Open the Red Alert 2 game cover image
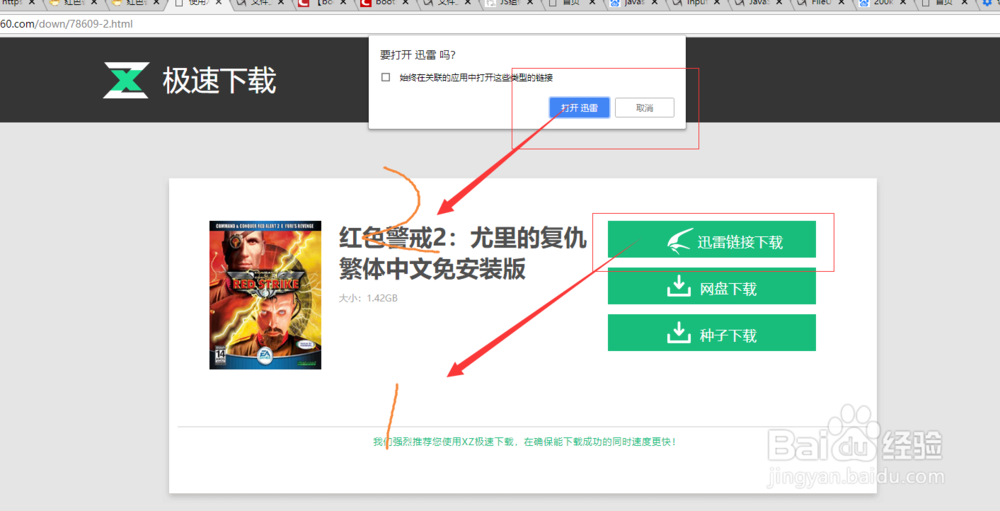 (265, 295)
